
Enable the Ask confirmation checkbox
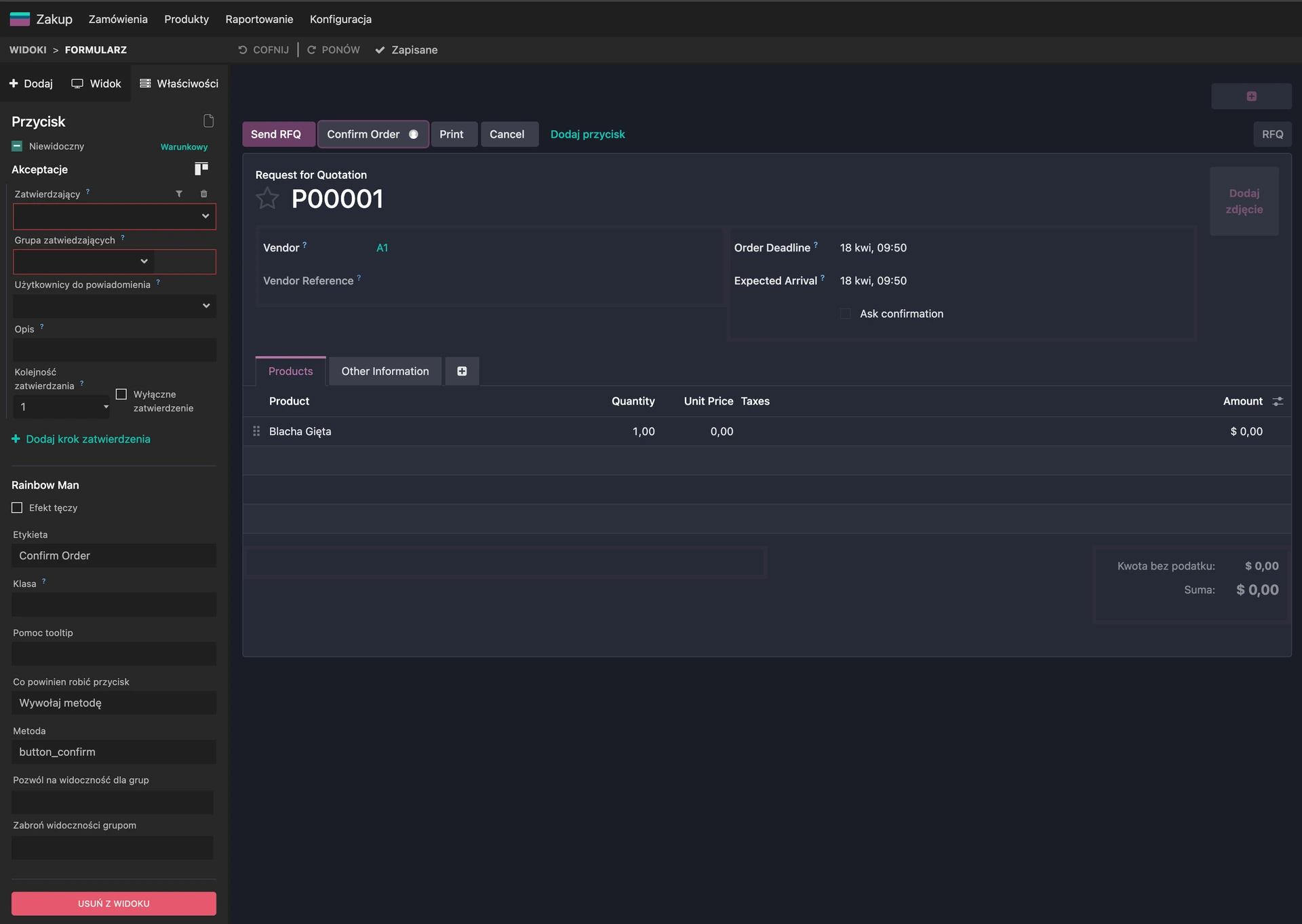(x=844, y=313)
